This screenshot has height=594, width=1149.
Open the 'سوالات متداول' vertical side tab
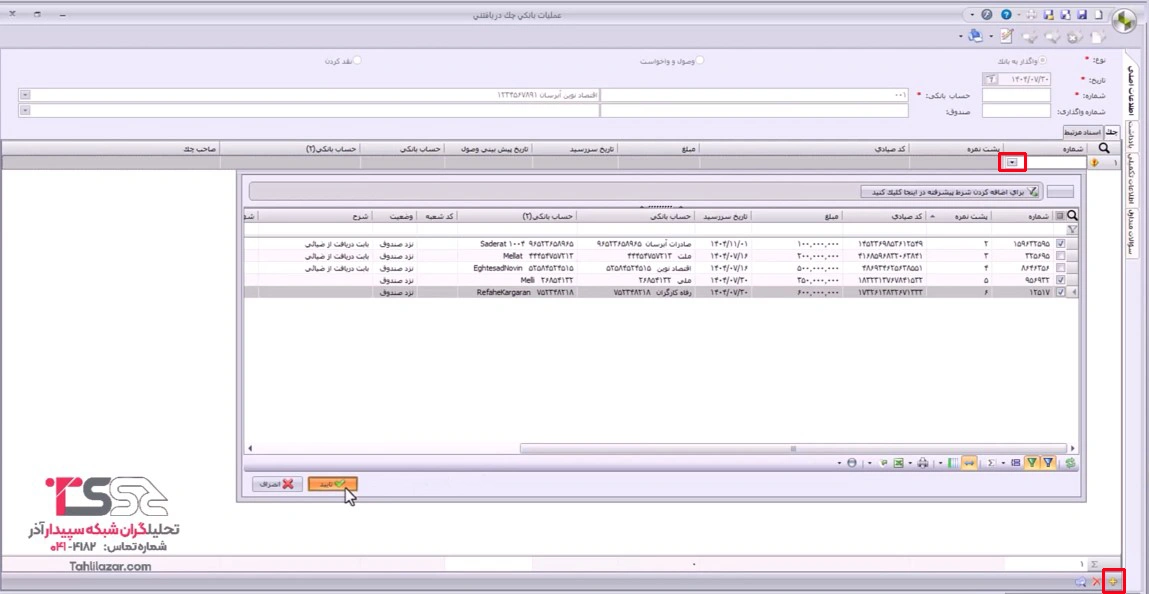coord(1131,233)
